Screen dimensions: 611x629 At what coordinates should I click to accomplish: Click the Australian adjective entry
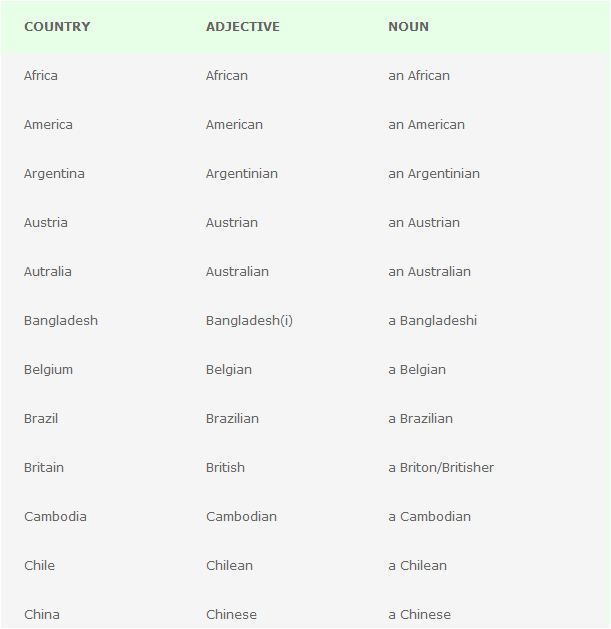[237, 272]
